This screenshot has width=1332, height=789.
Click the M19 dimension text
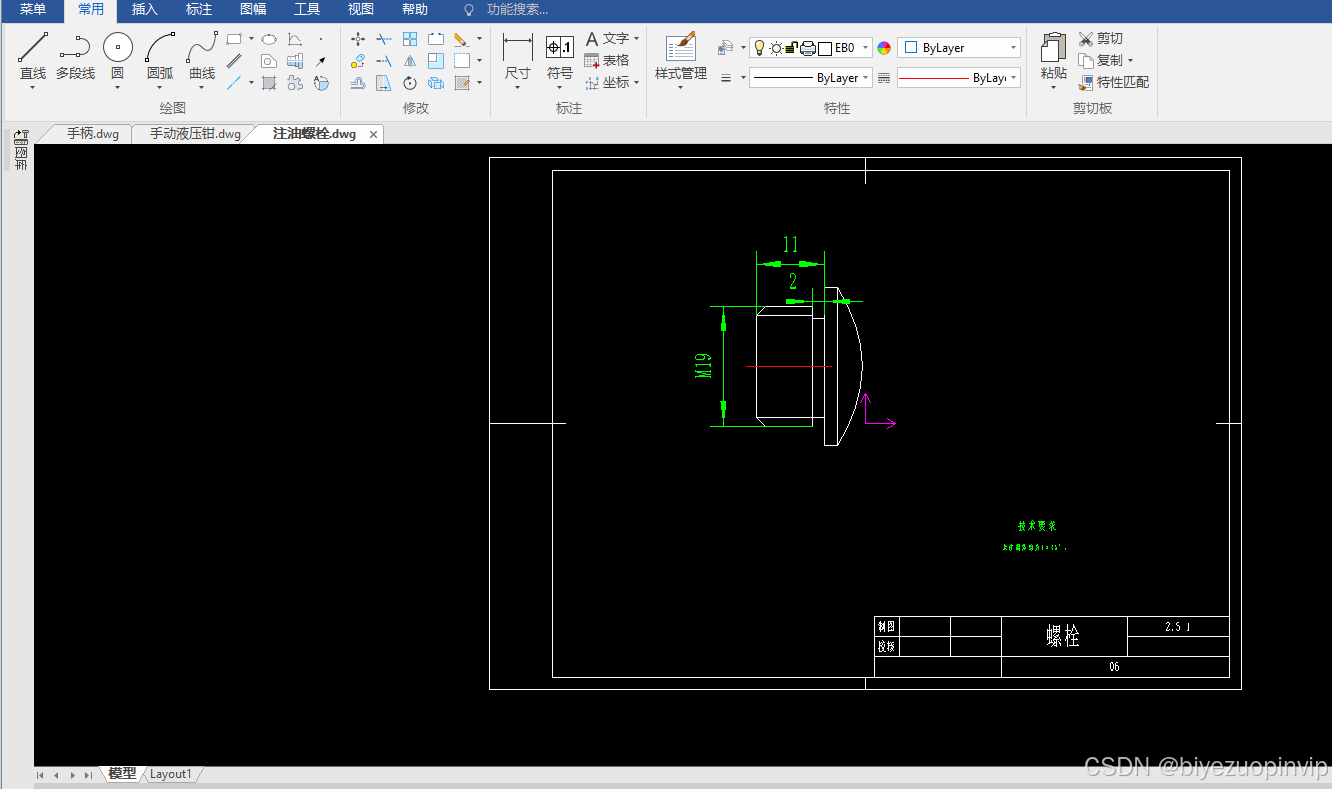tap(703, 364)
